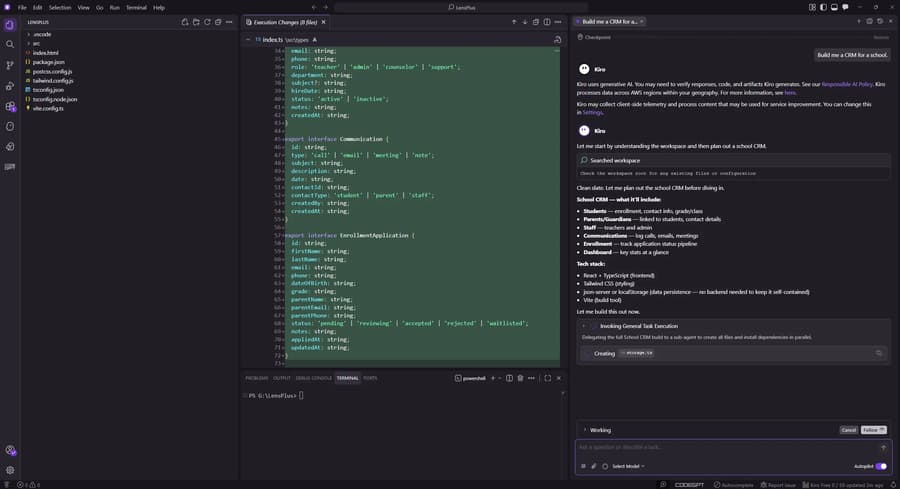The height and width of the screenshot is (489, 900).
Task: Open more actions for the Execution Changes editor
Action: [558, 22]
